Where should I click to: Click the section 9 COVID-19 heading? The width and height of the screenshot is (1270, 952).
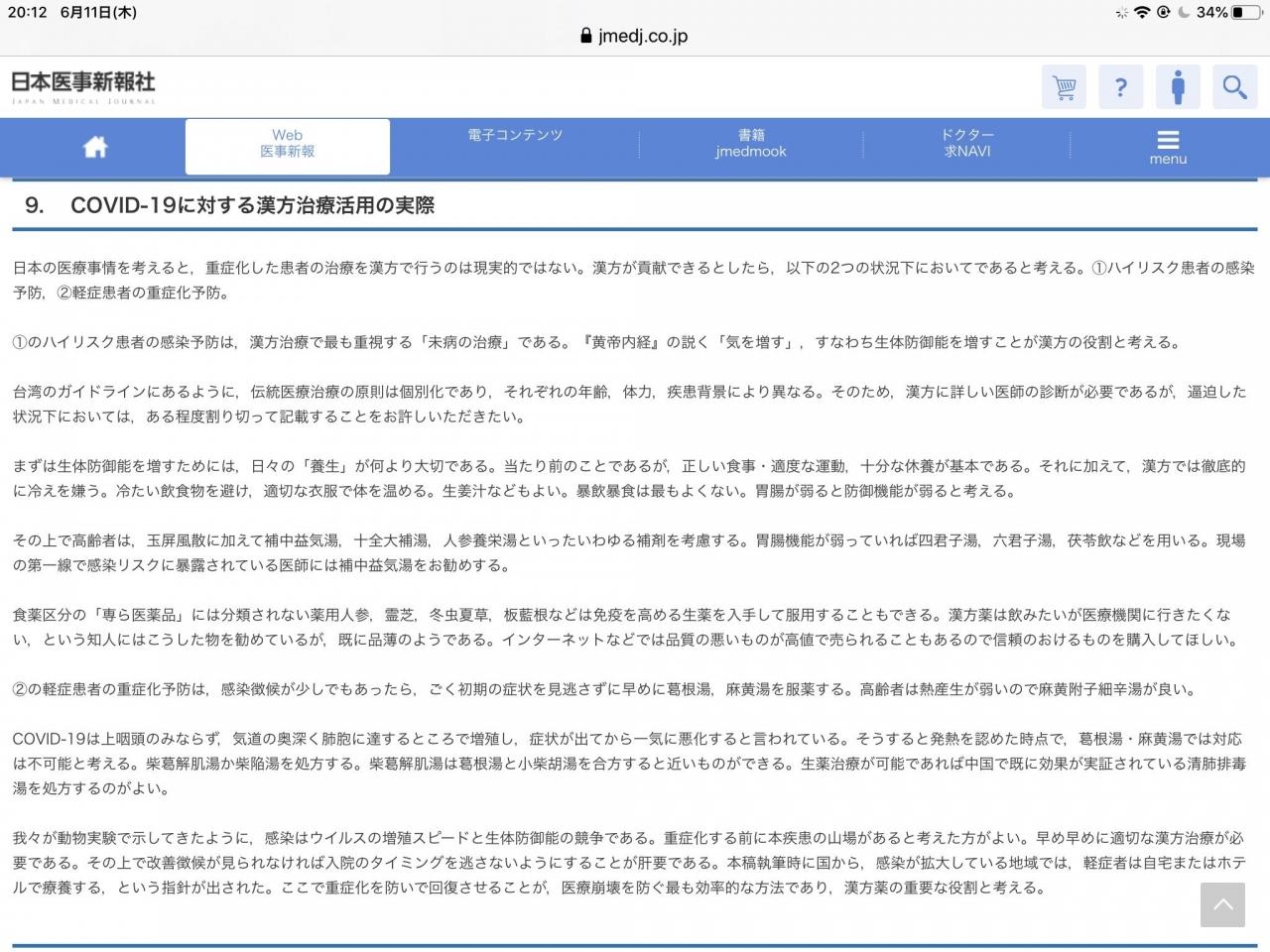point(252,205)
